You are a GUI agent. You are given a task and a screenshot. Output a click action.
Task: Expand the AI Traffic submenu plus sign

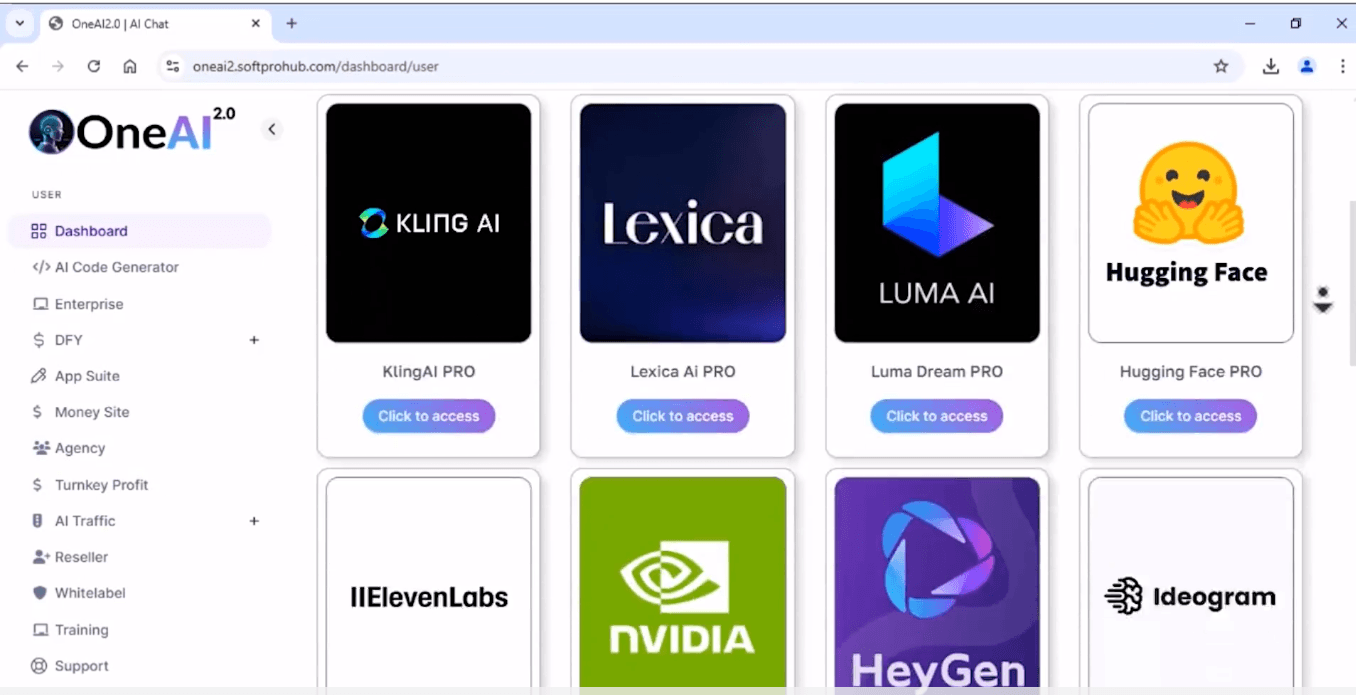pyautogui.click(x=254, y=521)
